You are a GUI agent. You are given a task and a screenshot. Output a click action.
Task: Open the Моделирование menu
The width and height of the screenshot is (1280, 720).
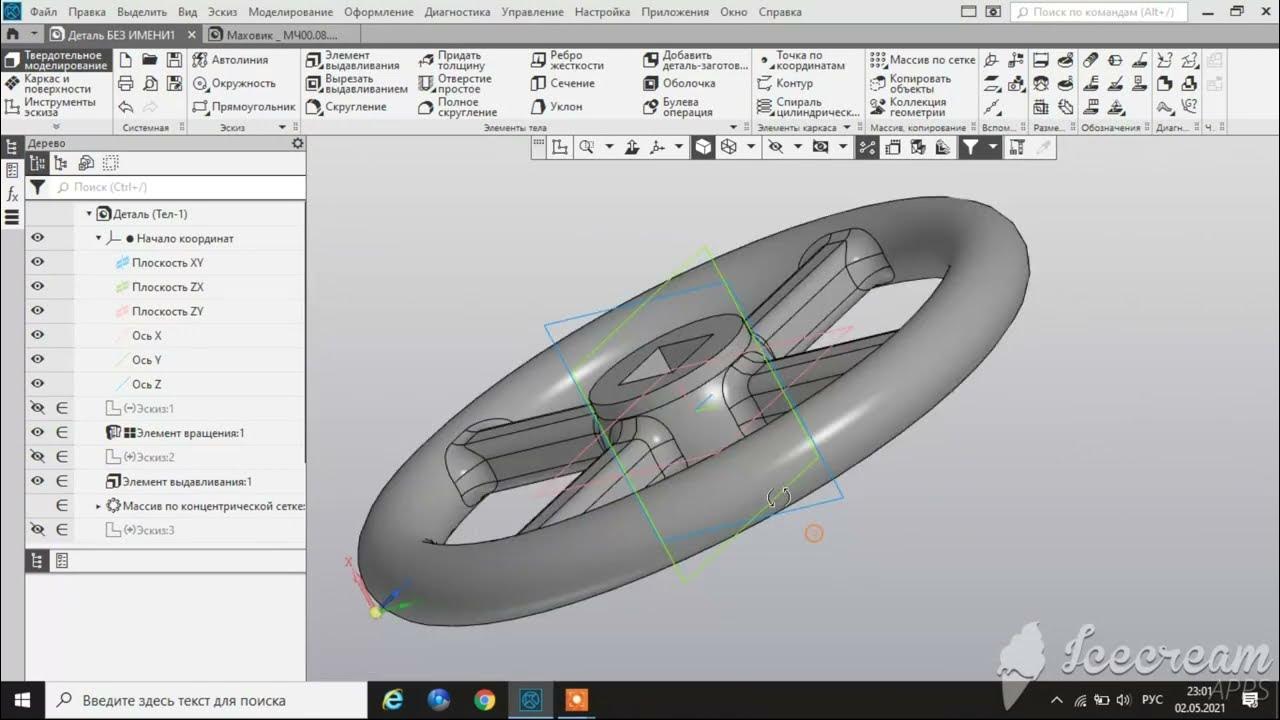[x=291, y=12]
